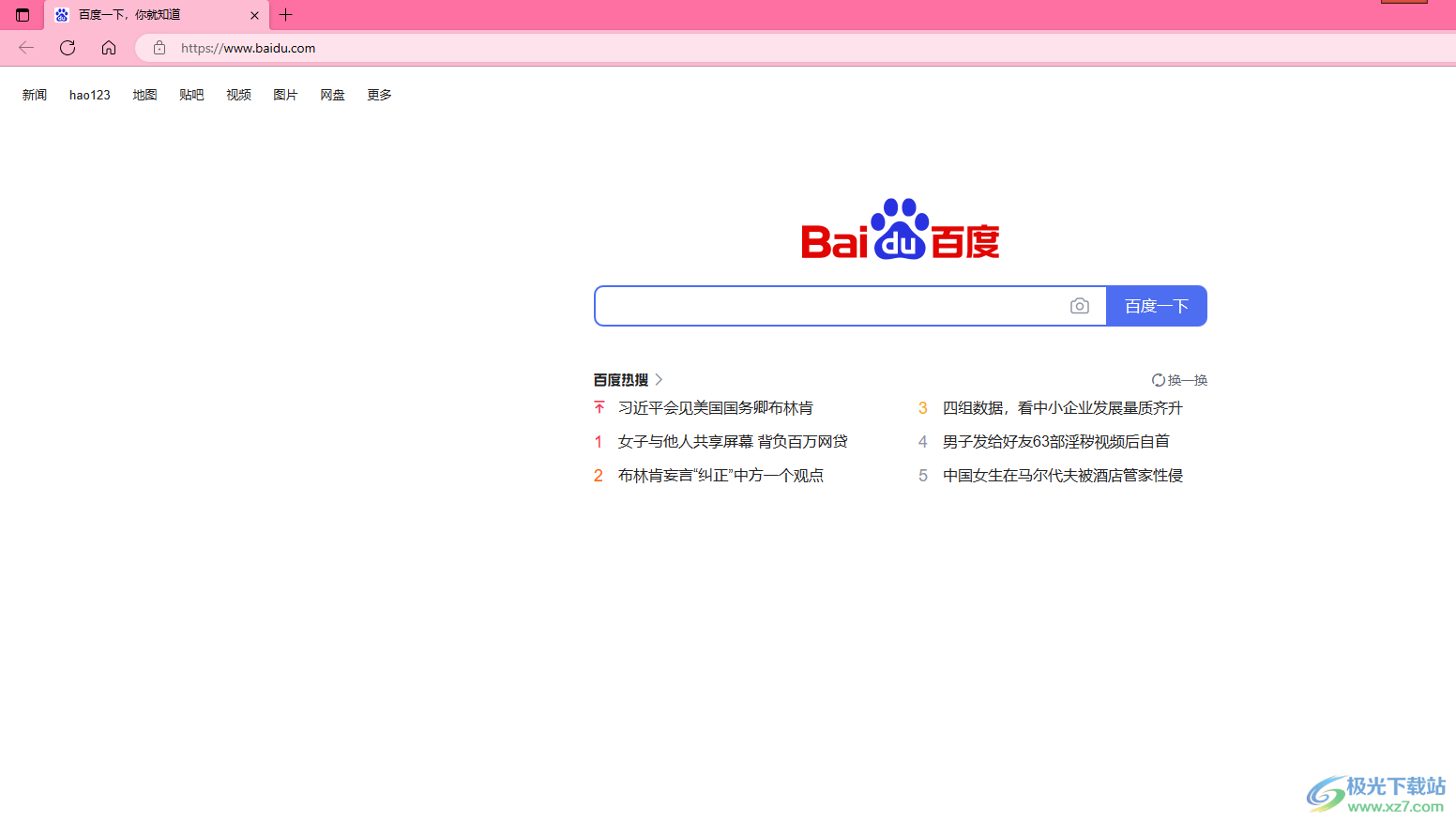1456x822 pixels.
Task: Expand 百度热搜 with the arrow chevron
Action: point(659,380)
